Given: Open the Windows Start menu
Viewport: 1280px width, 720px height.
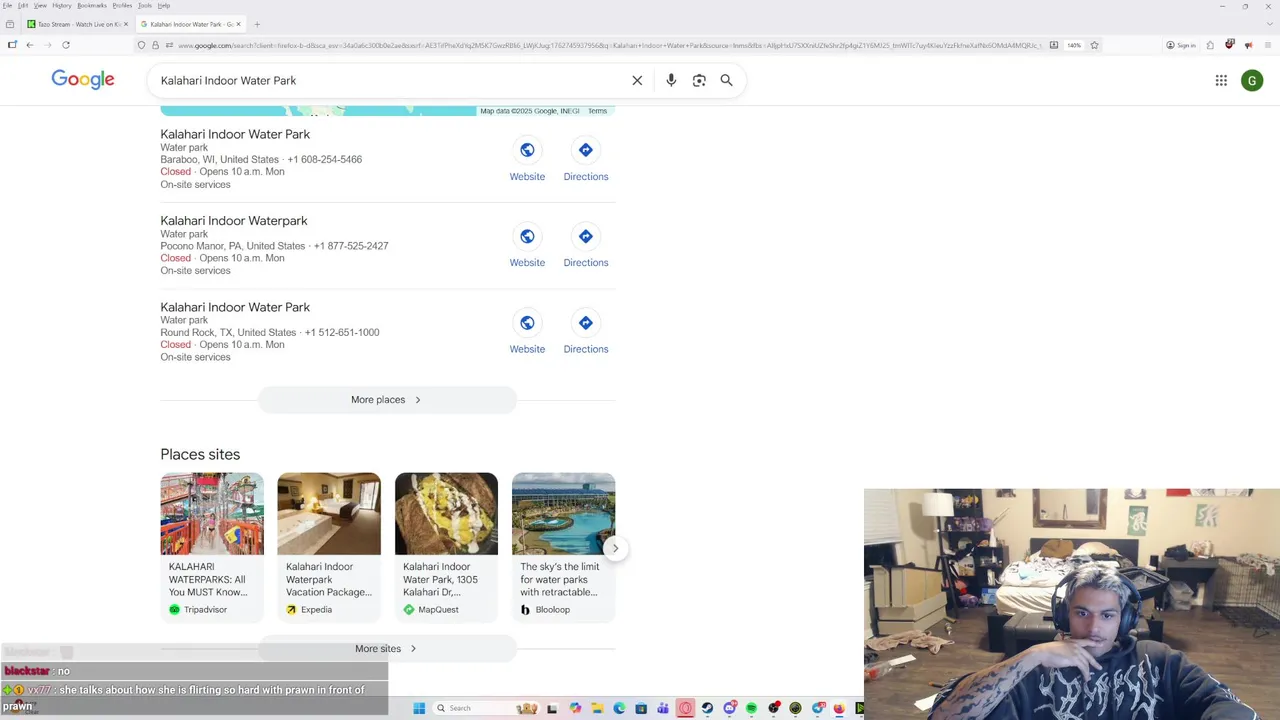Looking at the screenshot, I should (x=419, y=708).
